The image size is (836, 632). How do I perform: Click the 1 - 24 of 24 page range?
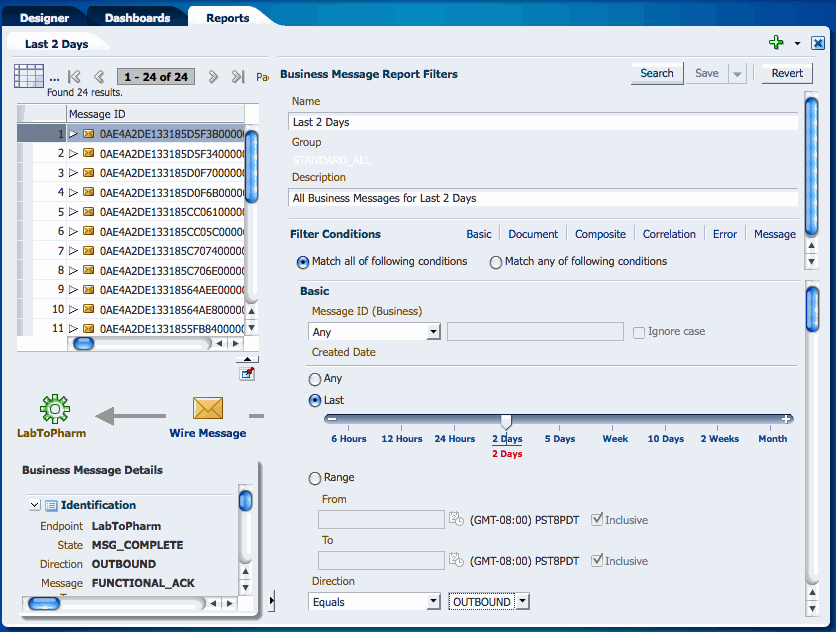156,77
